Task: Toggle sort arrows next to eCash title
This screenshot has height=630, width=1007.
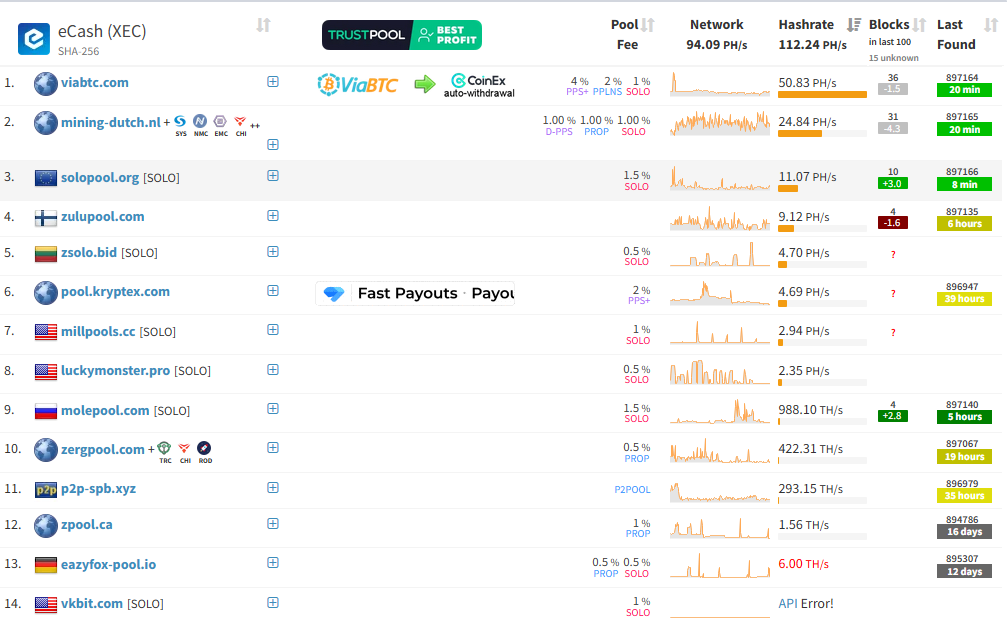Action: click(263, 25)
